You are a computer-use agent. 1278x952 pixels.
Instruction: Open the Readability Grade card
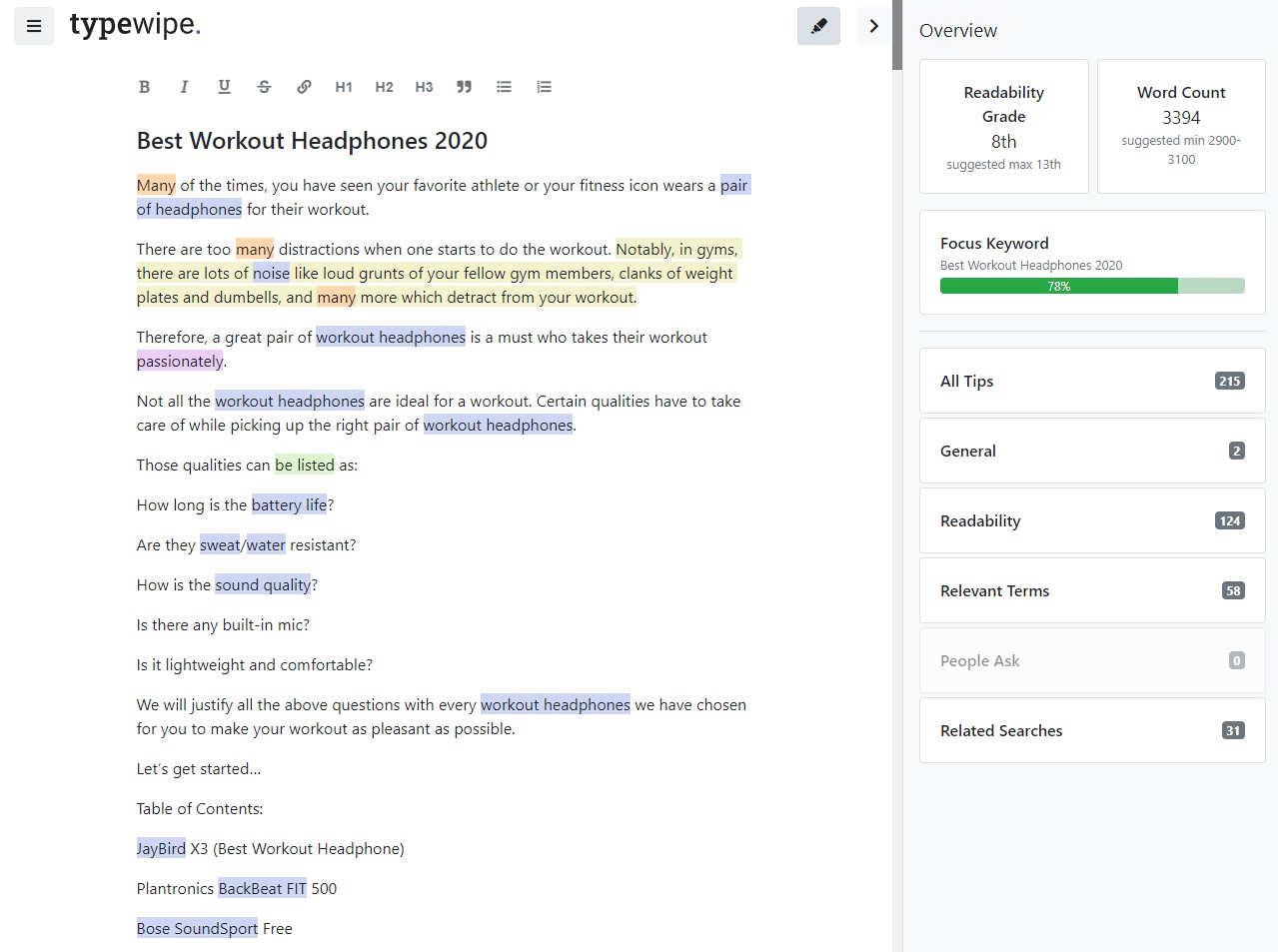(x=1003, y=126)
